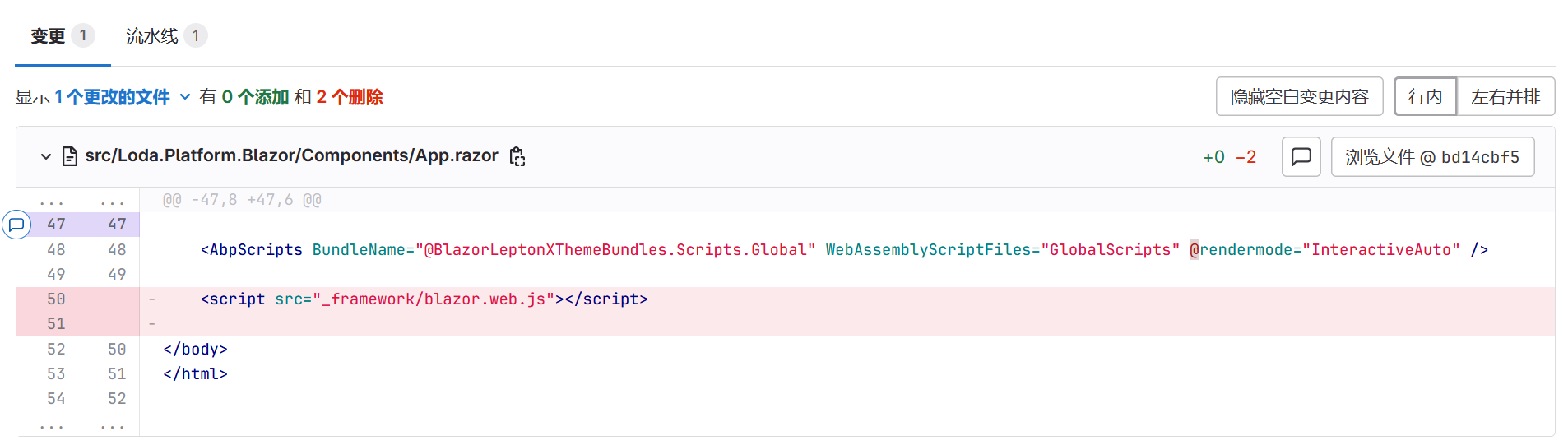Click the copy file path icon
1568x445 pixels.
(x=517, y=156)
